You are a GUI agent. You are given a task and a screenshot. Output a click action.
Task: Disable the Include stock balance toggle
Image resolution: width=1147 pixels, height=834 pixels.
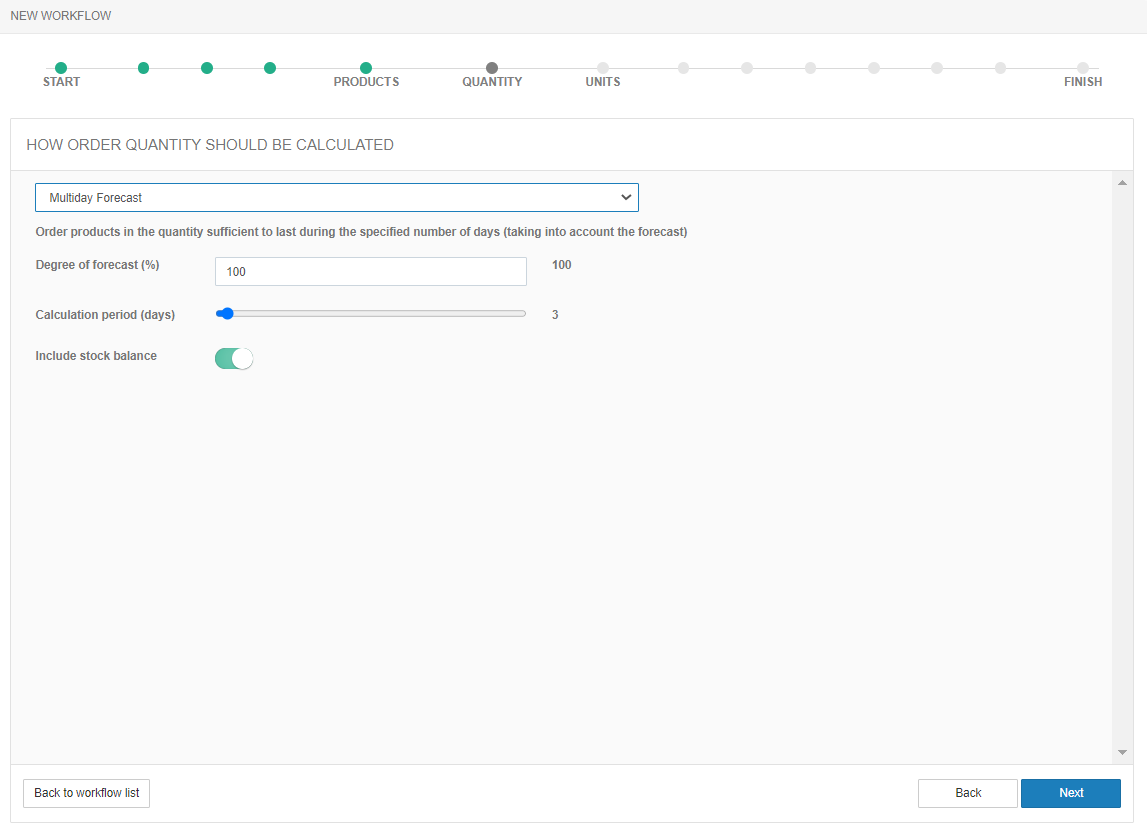click(234, 358)
